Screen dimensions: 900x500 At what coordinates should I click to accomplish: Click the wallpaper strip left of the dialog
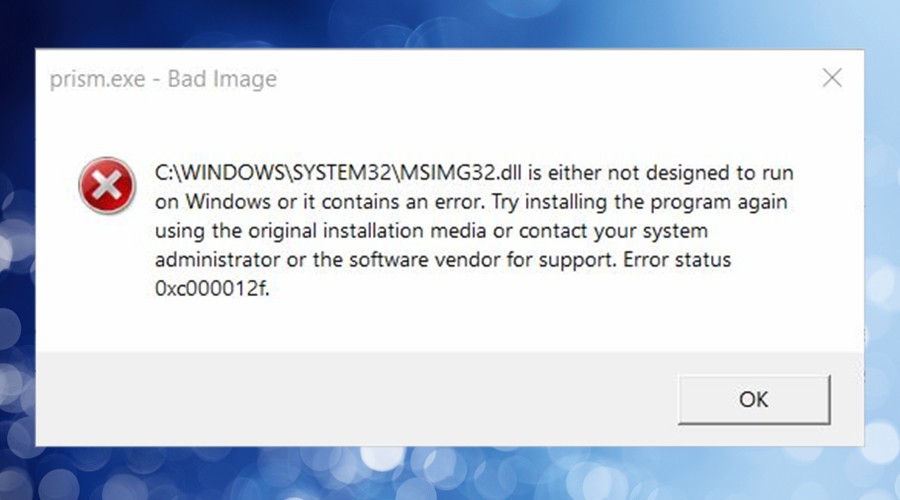(x=17, y=247)
